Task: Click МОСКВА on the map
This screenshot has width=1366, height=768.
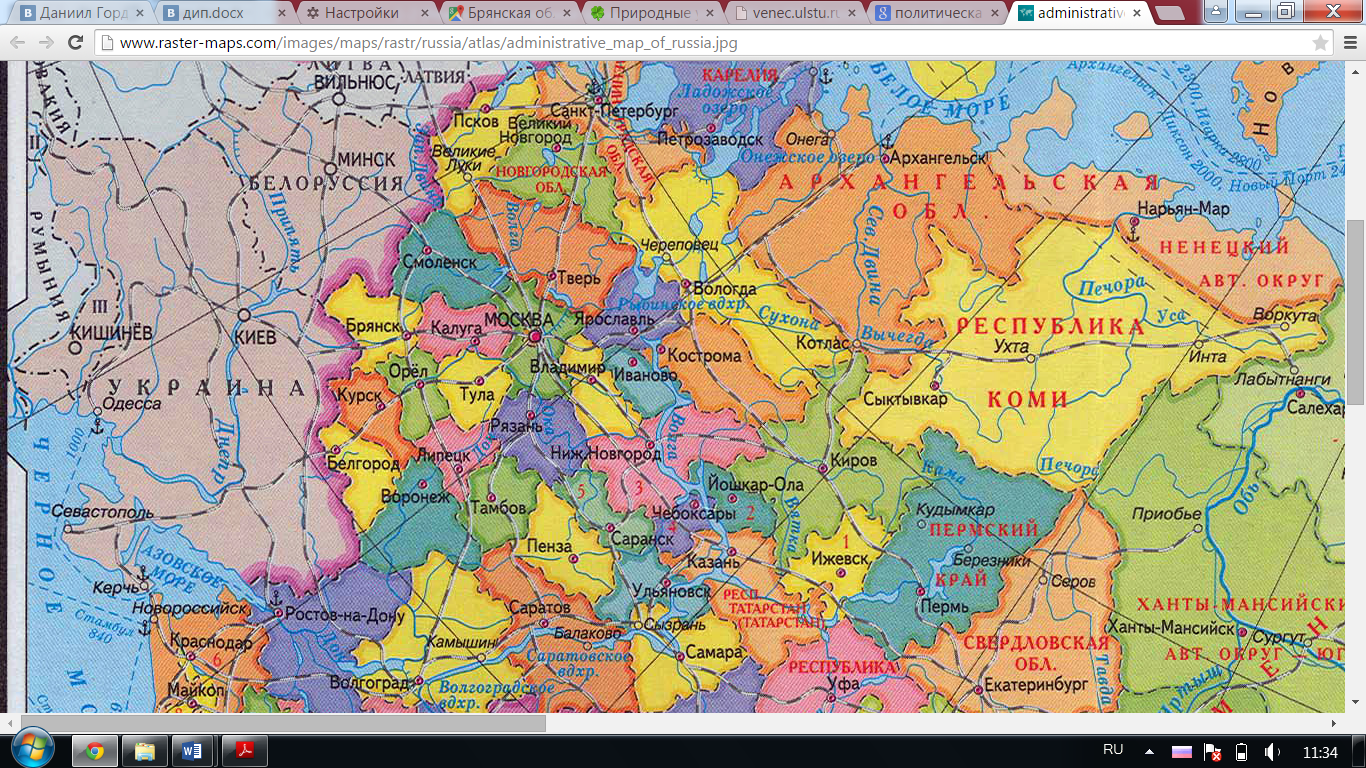Action: [518, 320]
